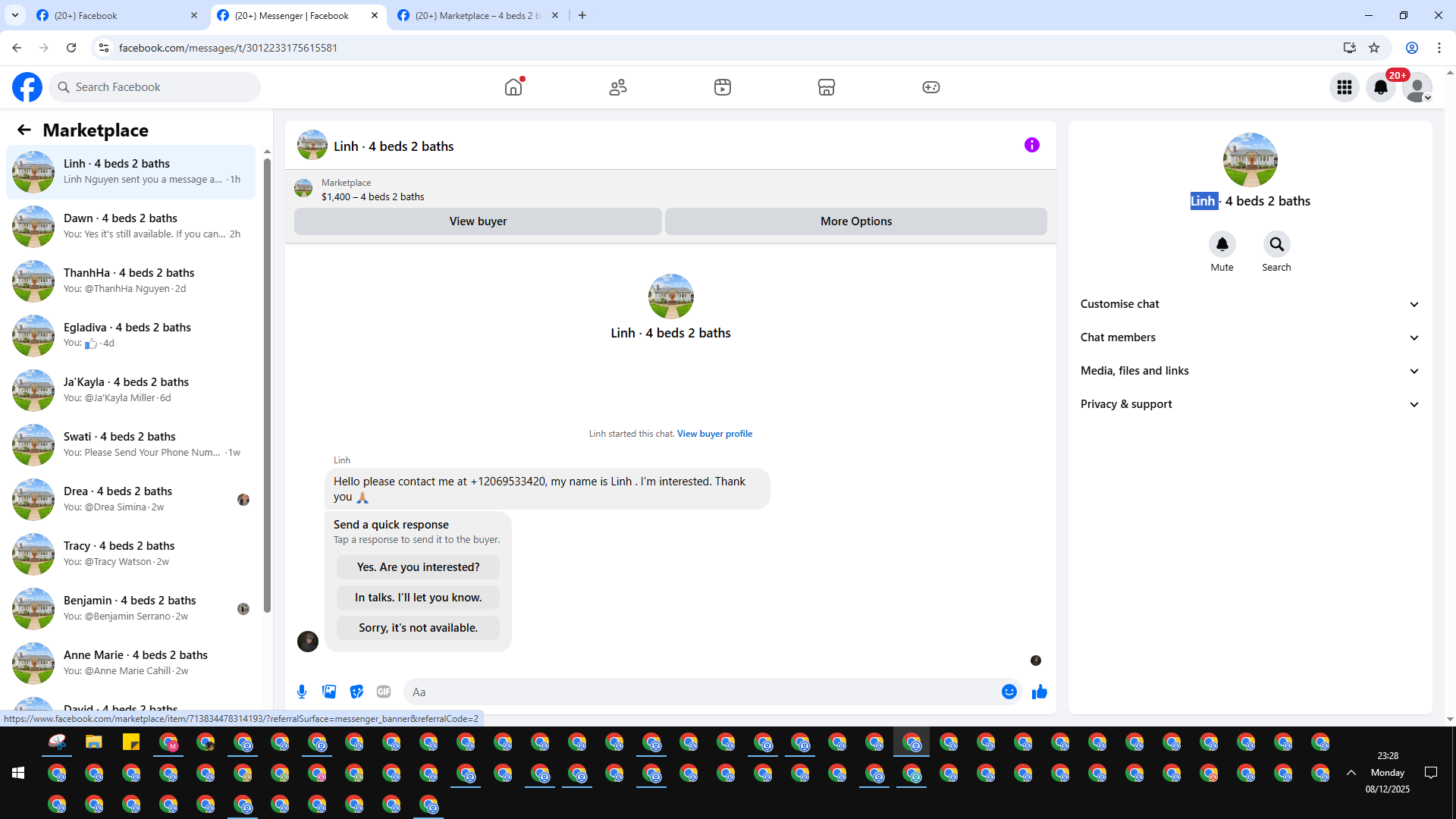
Task: Open the Video (Watch) icon
Action: (723, 87)
